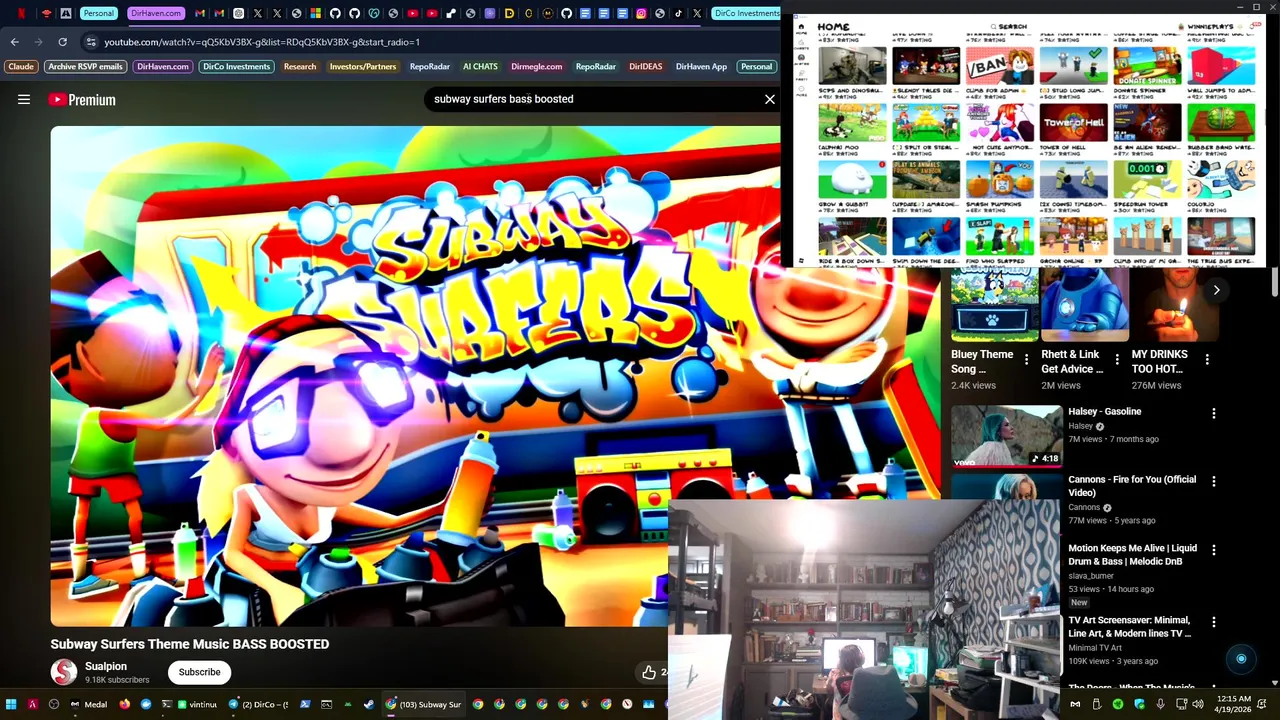
Task: Open options for Halsey - Gasoline video
Action: coord(1213,413)
